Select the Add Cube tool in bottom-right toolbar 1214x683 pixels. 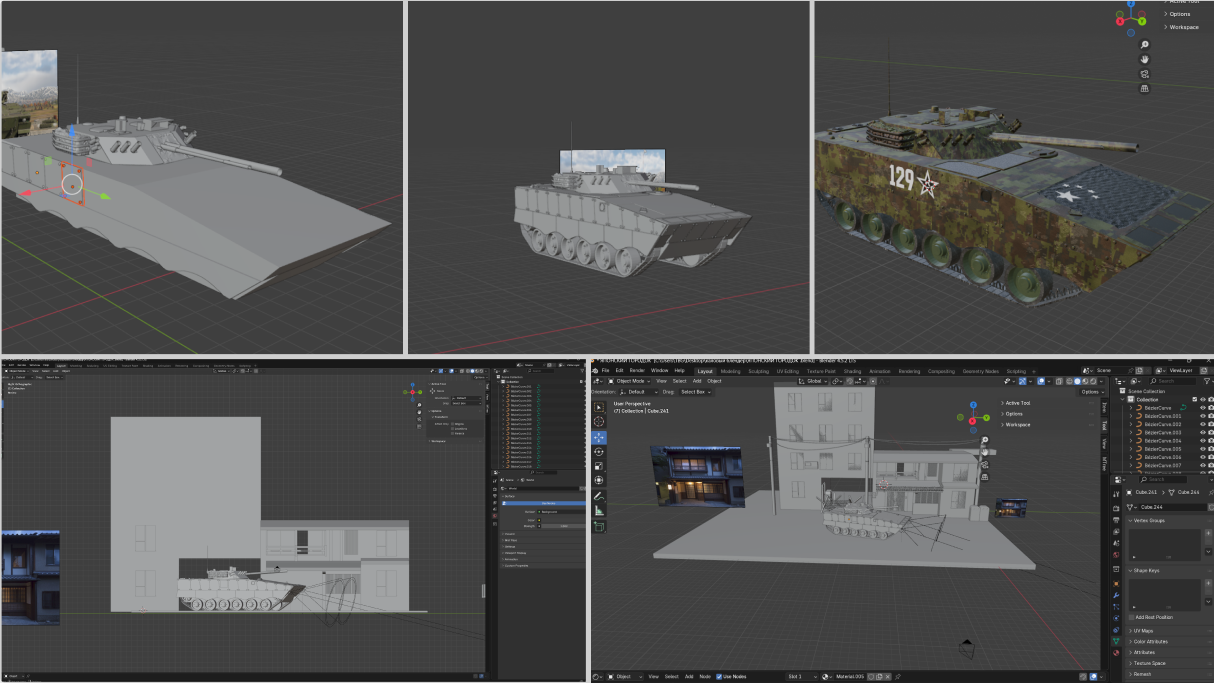pos(599,527)
